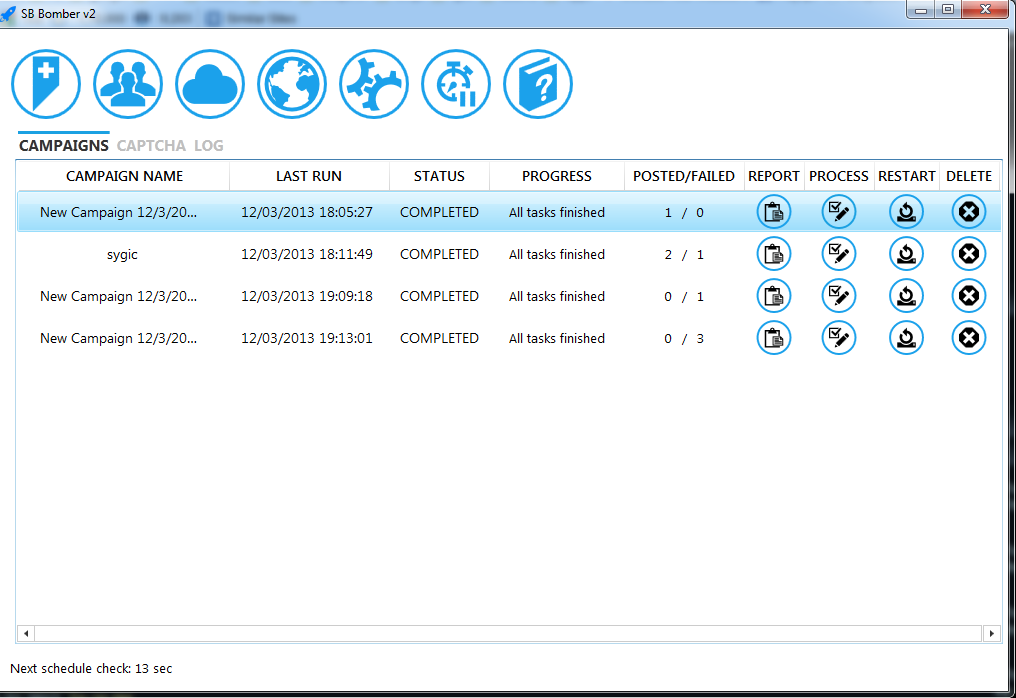Click SB Bomber v2 rocket title icon
Image resolution: width=1016 pixels, height=698 pixels.
click(x=8, y=13)
